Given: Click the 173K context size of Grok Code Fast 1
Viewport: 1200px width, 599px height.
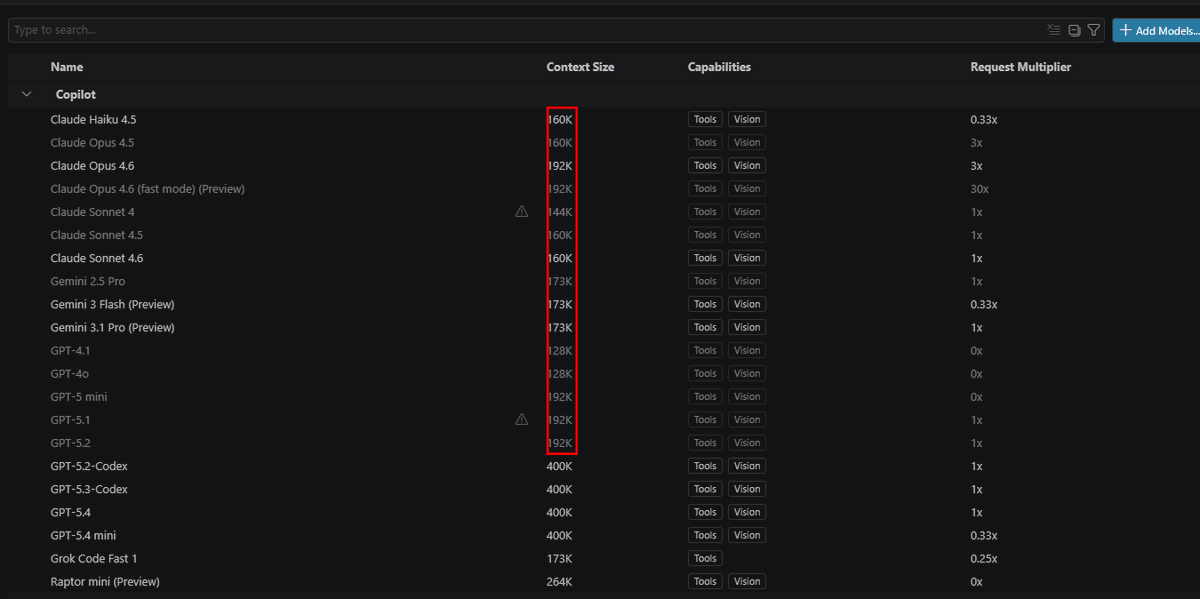Looking at the screenshot, I should [560, 558].
